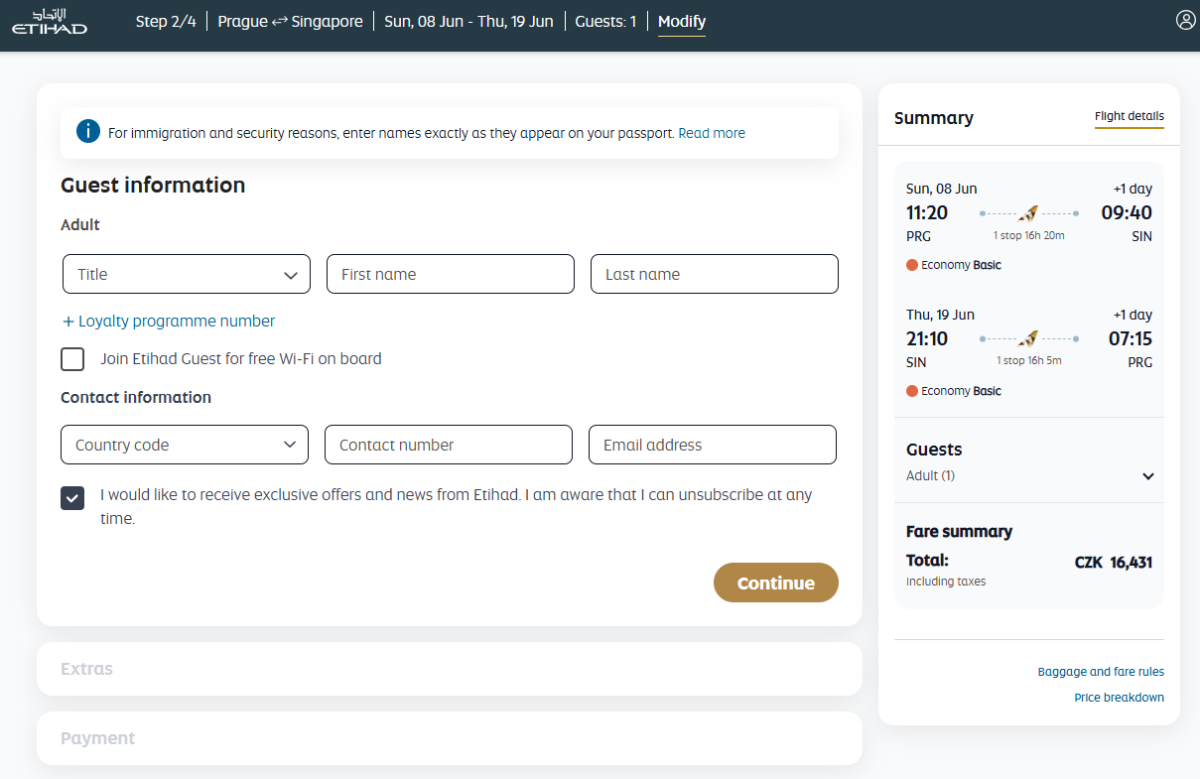1200x779 pixels.
Task: Open the Read more link
Action: tap(711, 133)
